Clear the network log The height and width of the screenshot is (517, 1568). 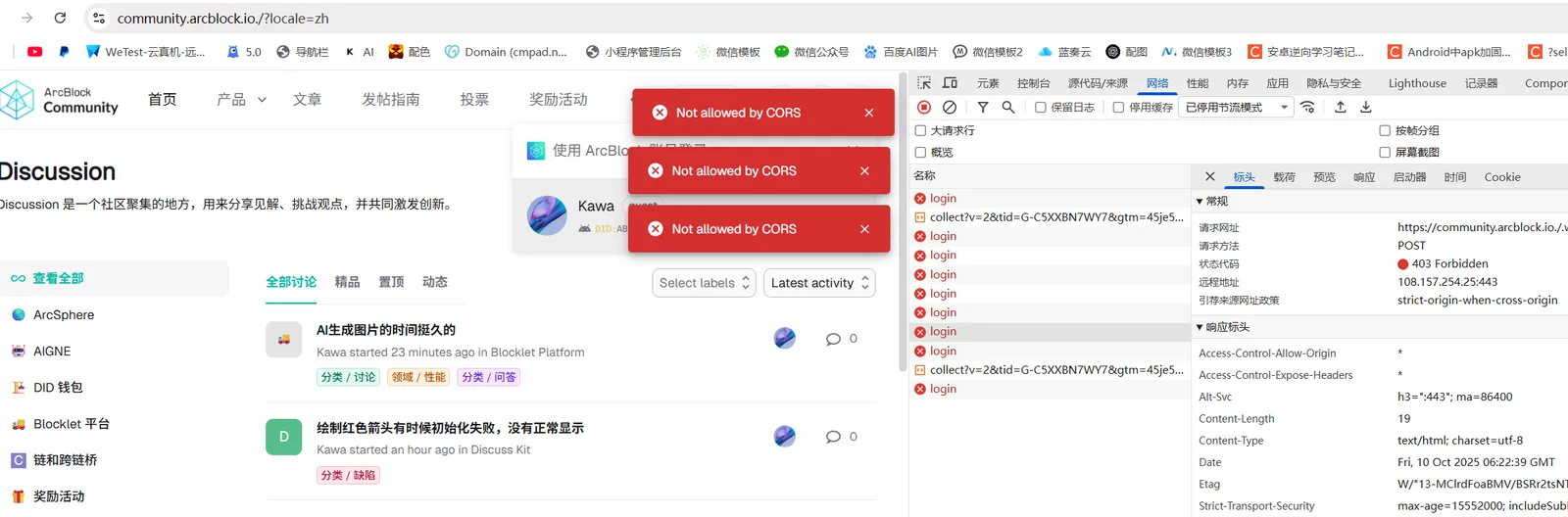pyautogui.click(x=950, y=107)
